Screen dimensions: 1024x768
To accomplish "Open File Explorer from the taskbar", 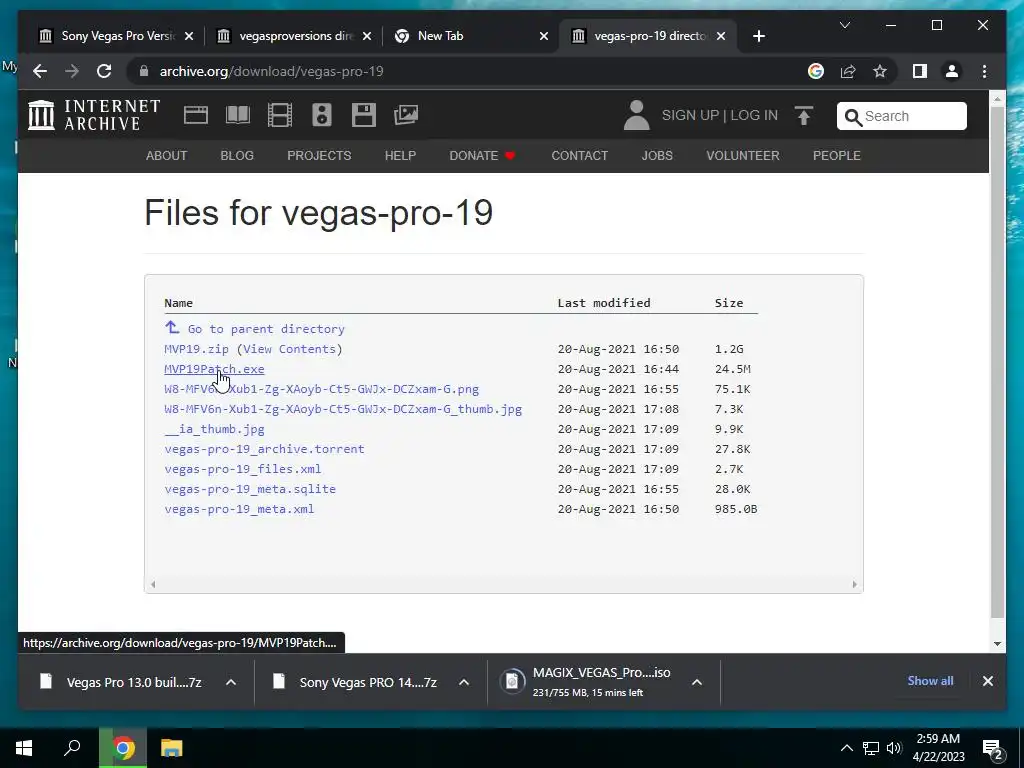I will pyautogui.click(x=172, y=748).
